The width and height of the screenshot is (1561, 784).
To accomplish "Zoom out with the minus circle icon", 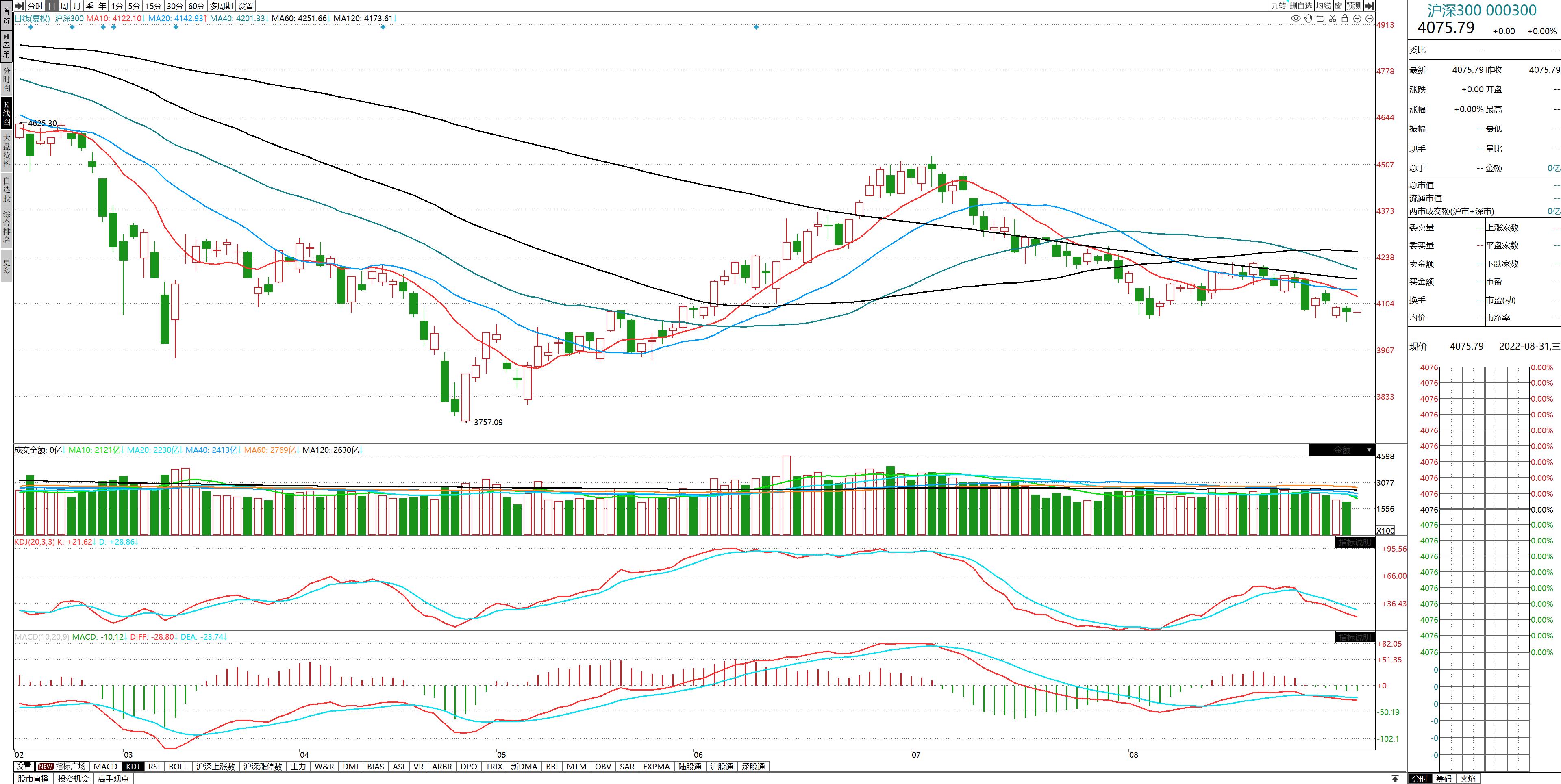I will point(1369,19).
